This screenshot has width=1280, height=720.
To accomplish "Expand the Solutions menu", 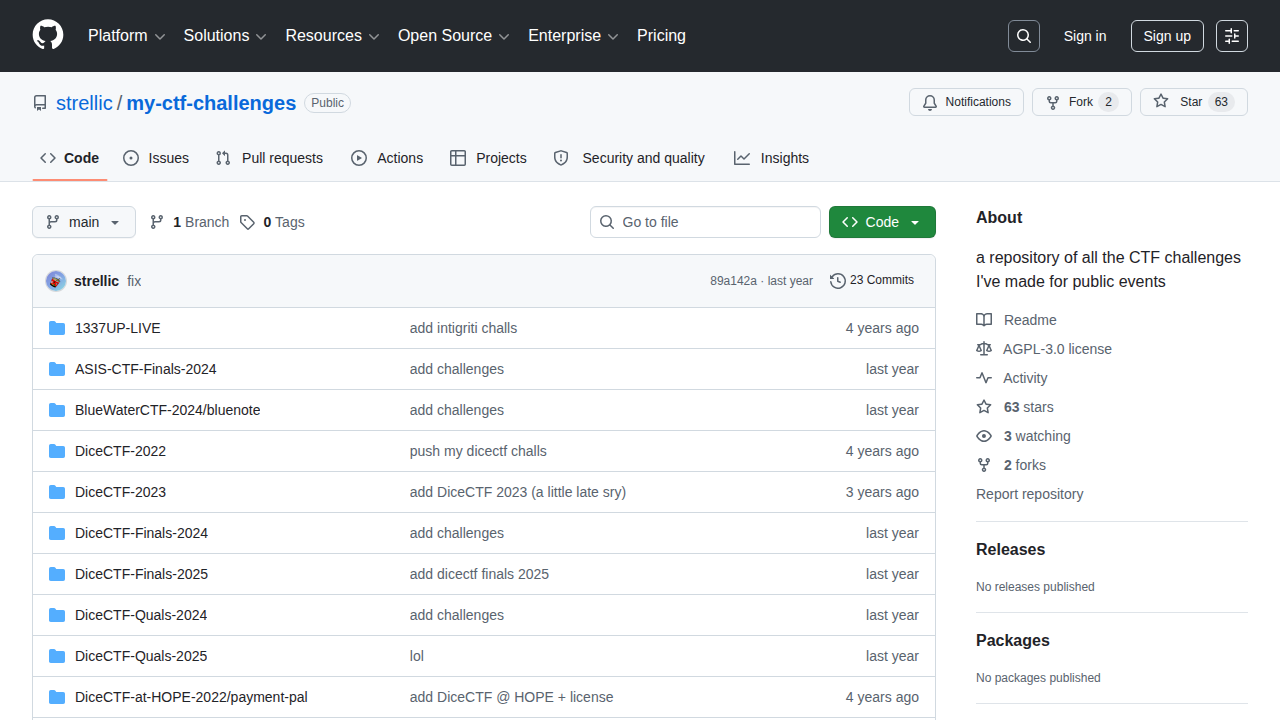I will (225, 36).
